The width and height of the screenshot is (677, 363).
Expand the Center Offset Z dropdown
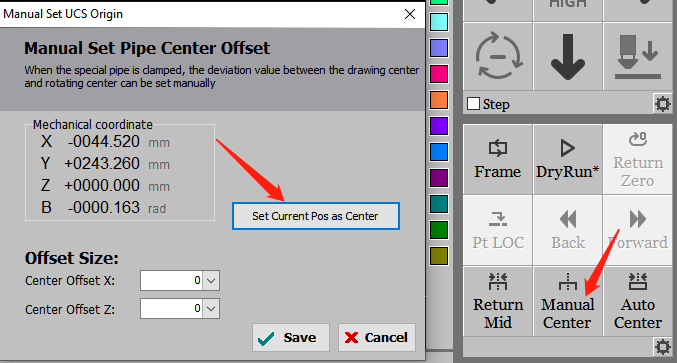tap(211, 309)
